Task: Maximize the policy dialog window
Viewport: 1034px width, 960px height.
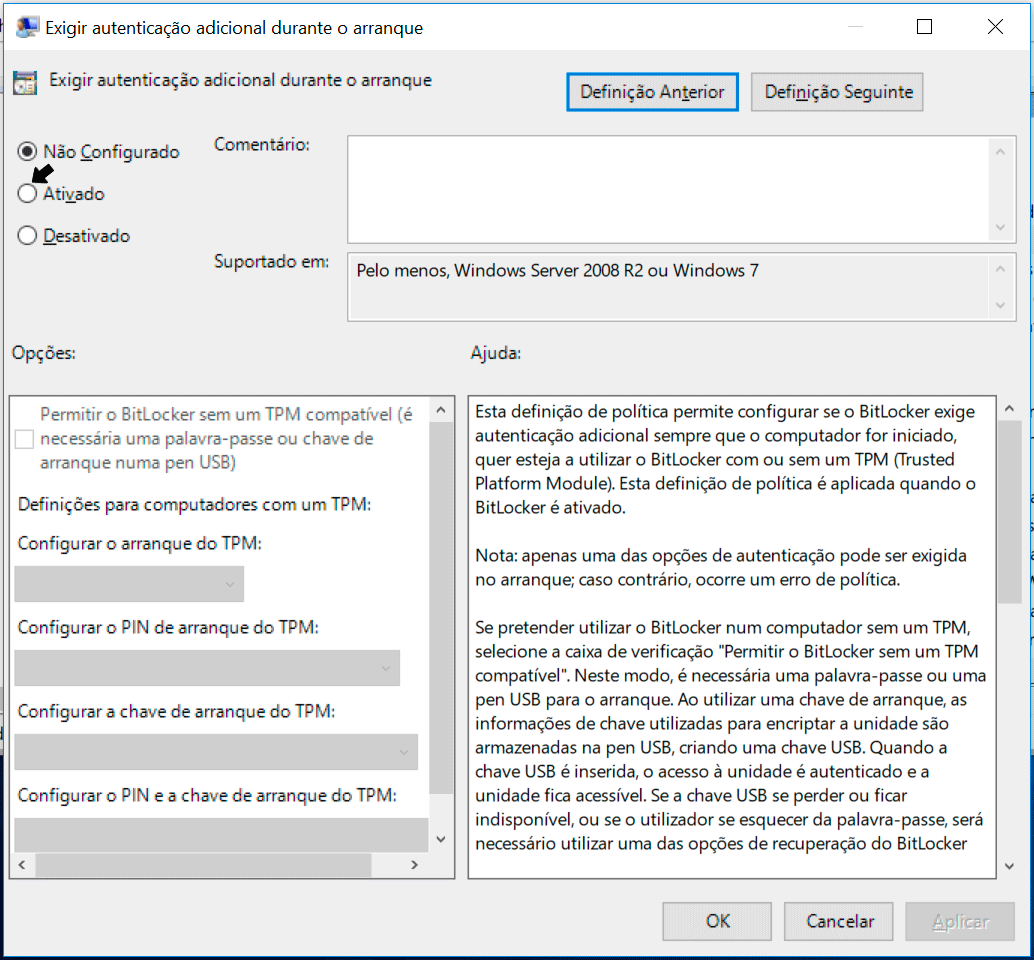Action: 925,26
